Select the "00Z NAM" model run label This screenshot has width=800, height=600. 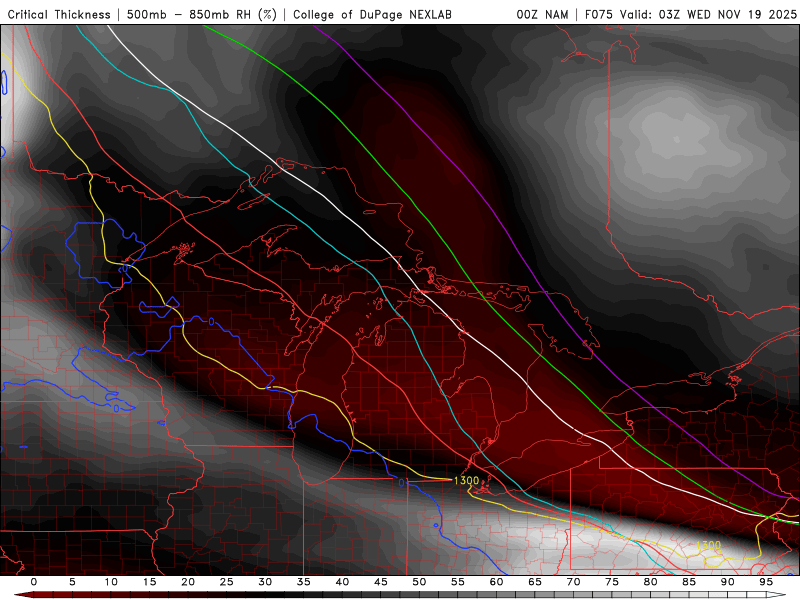pos(542,15)
